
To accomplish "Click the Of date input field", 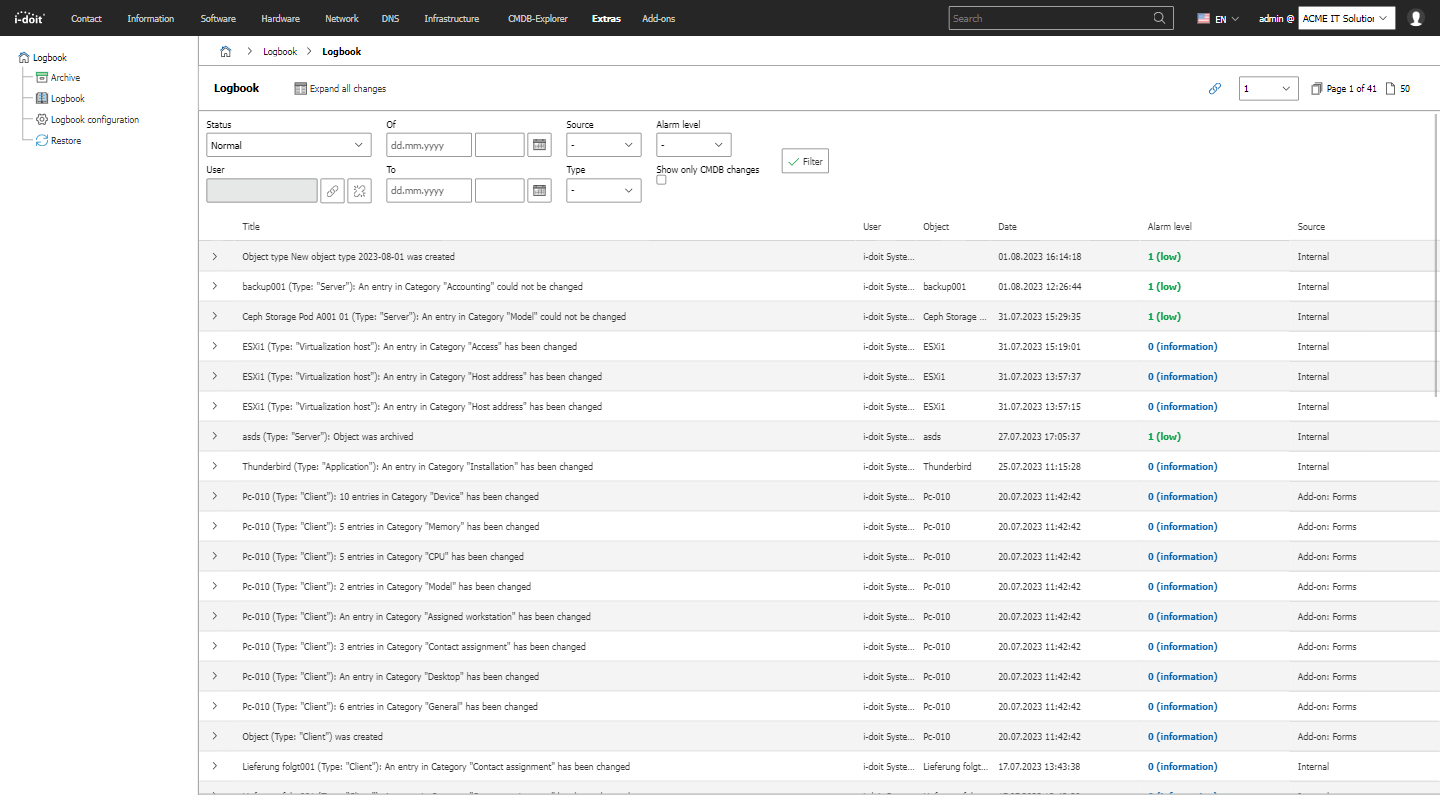I will point(429,145).
